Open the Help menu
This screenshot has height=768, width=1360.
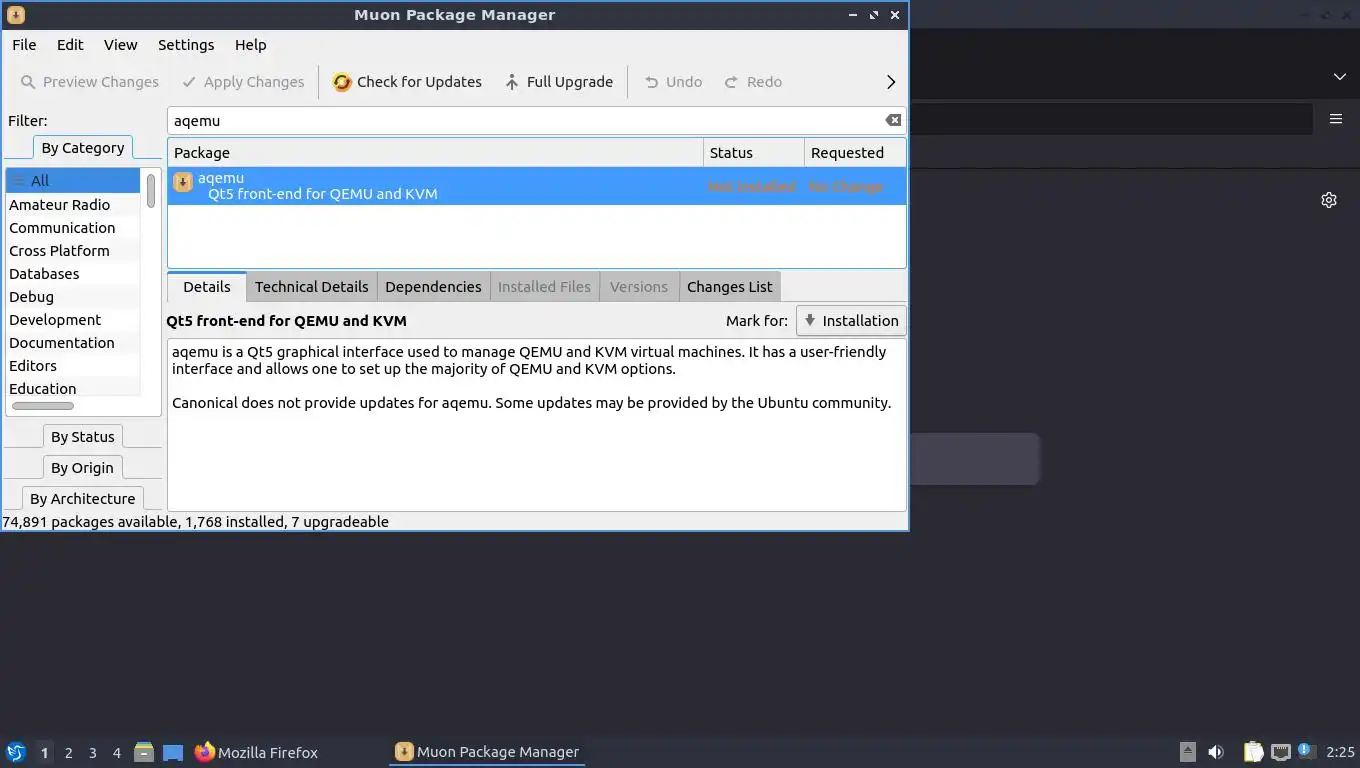tap(250, 45)
